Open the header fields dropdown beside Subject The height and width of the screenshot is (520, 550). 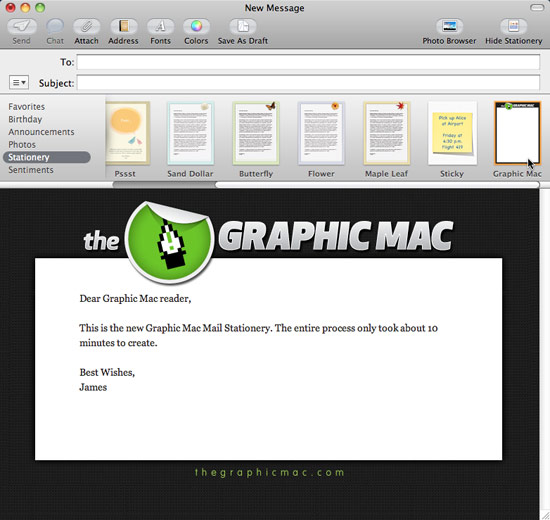click(19, 82)
